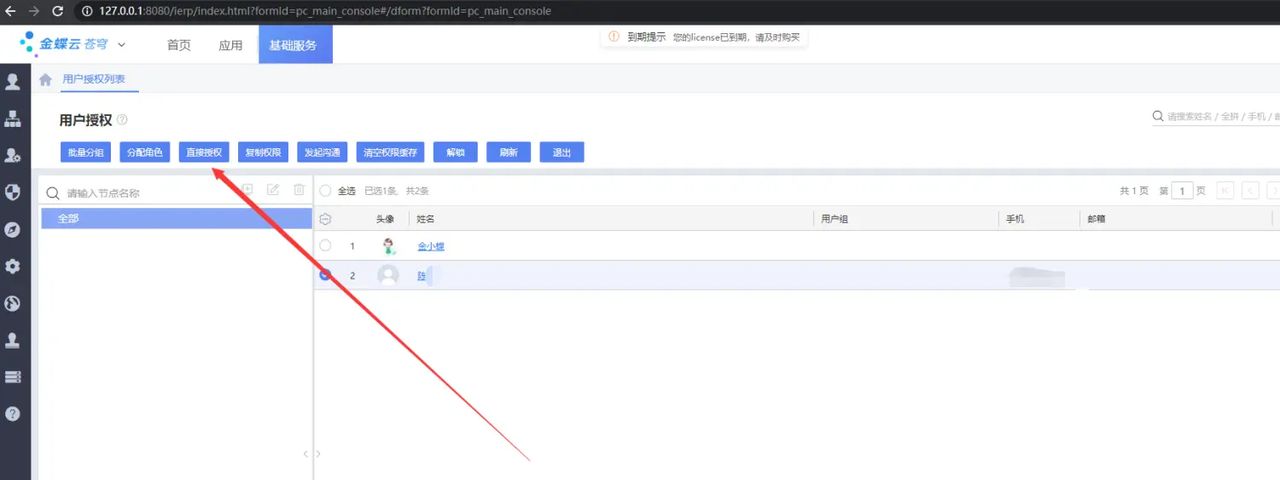Click the 复制权限 button
1280x480 pixels.
pyautogui.click(x=263, y=152)
